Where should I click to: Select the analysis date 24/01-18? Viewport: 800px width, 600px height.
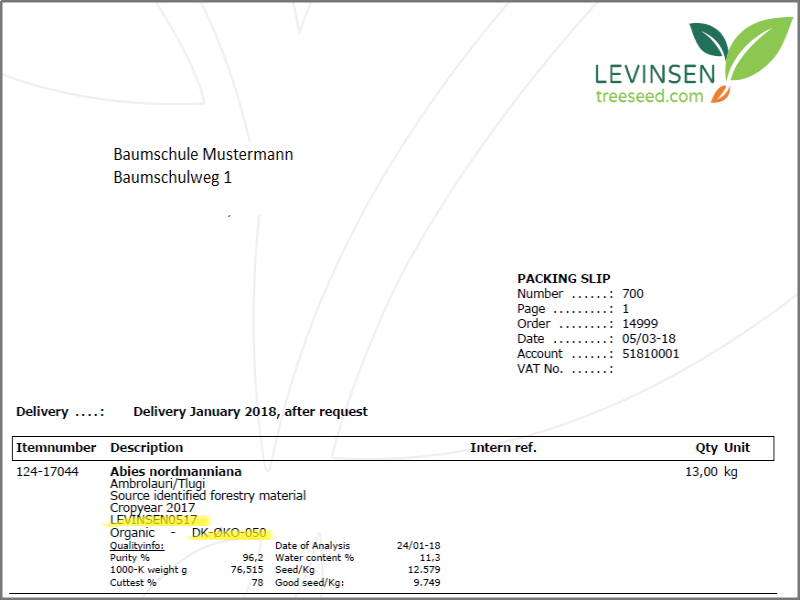[419, 546]
